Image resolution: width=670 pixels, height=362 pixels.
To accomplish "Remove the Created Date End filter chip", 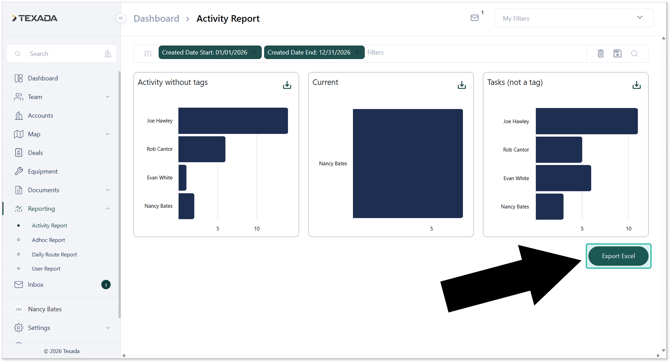I will pyautogui.click(x=358, y=53).
